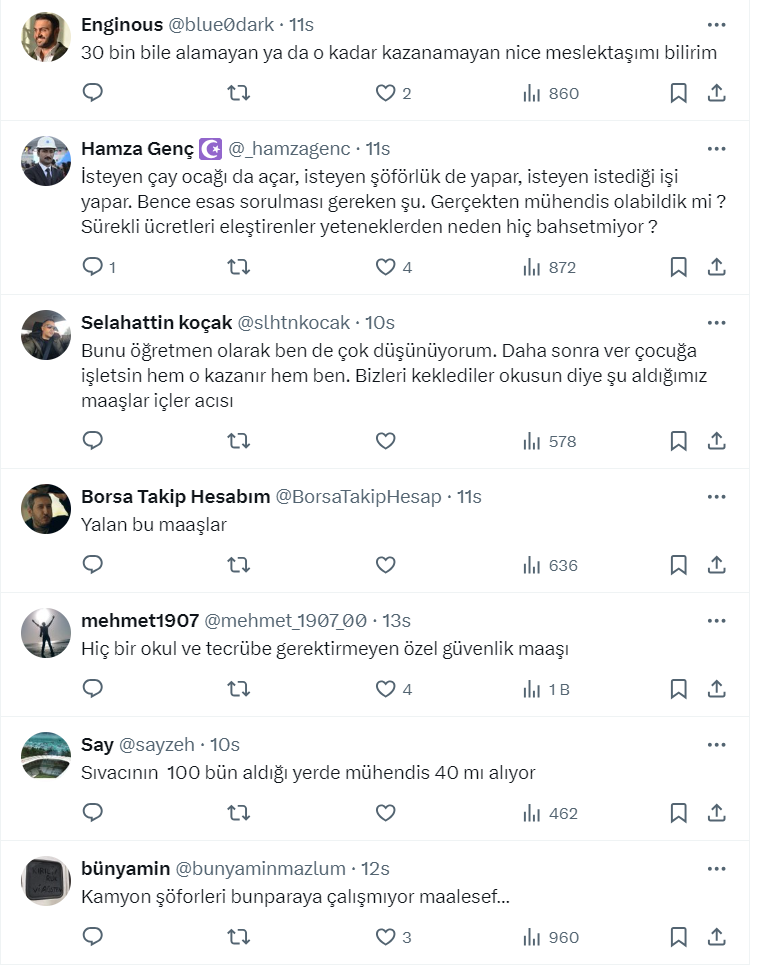Viewport: 758px width, 965px height.
Task: Bookmark Borsa Takip Hesabım's tweet
Action: click(x=678, y=565)
